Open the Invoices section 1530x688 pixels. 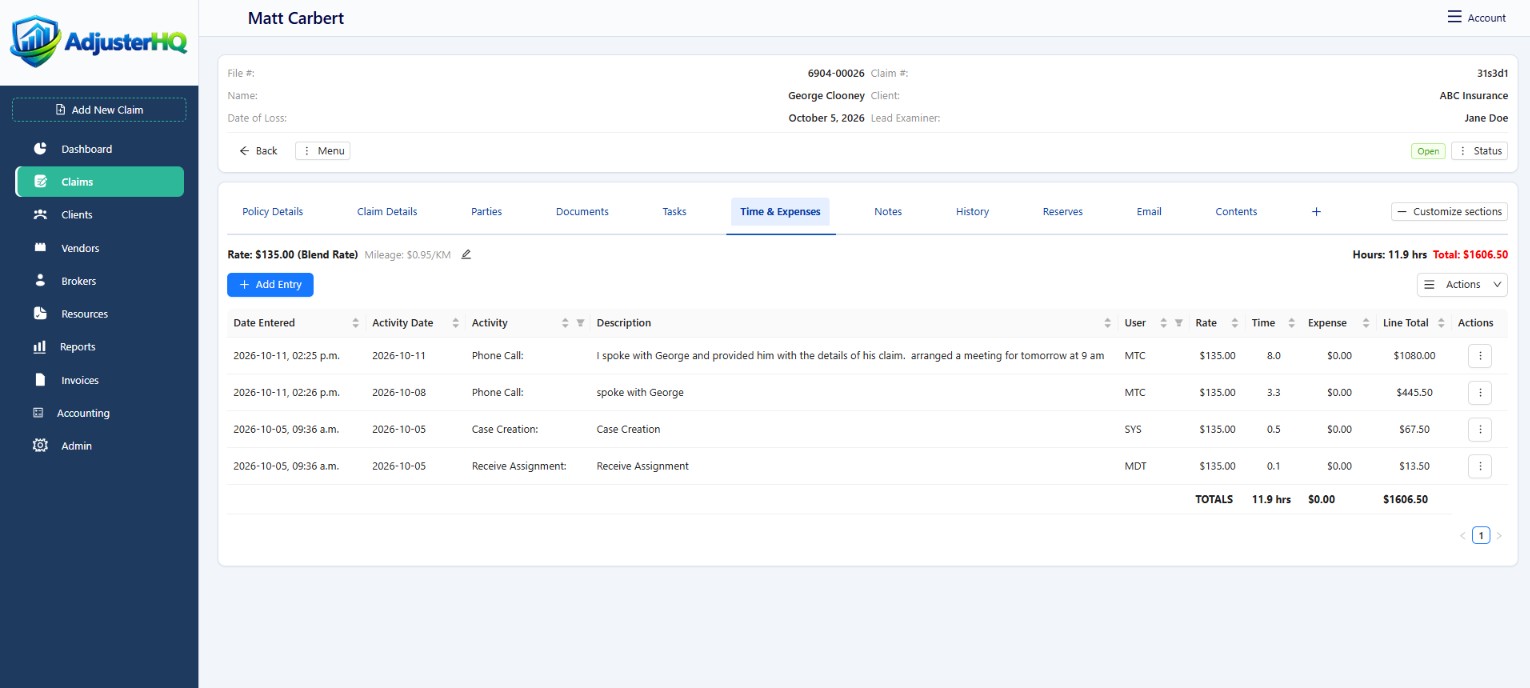coord(80,380)
